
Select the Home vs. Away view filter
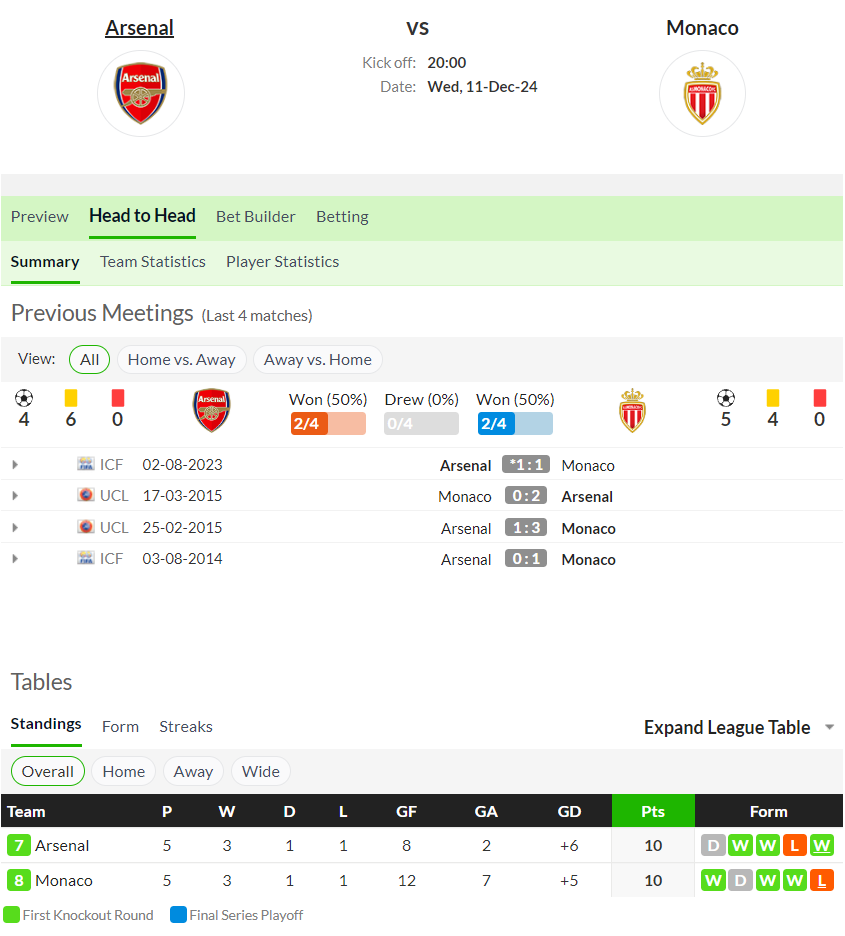[x=181, y=359]
